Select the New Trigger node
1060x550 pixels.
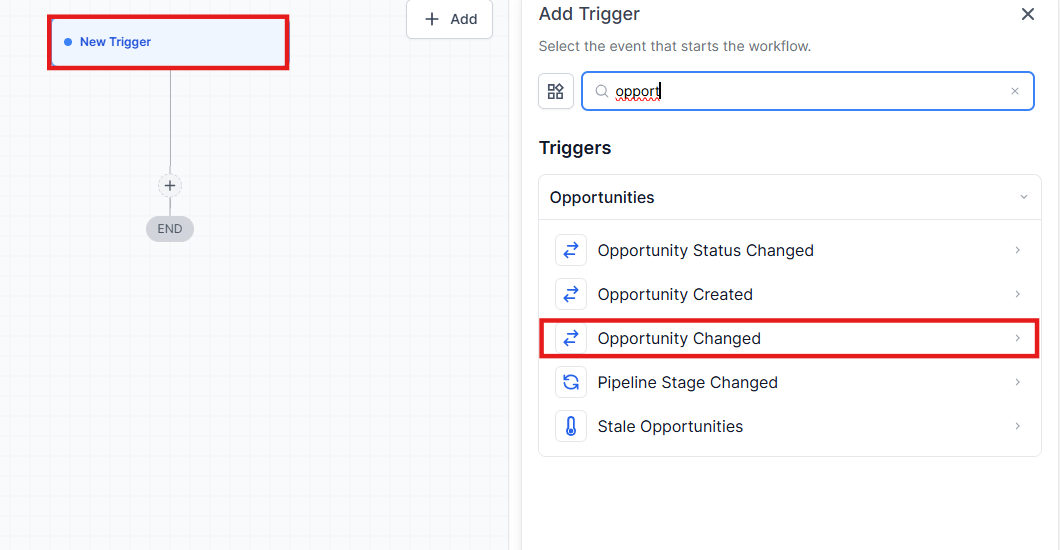click(x=168, y=42)
